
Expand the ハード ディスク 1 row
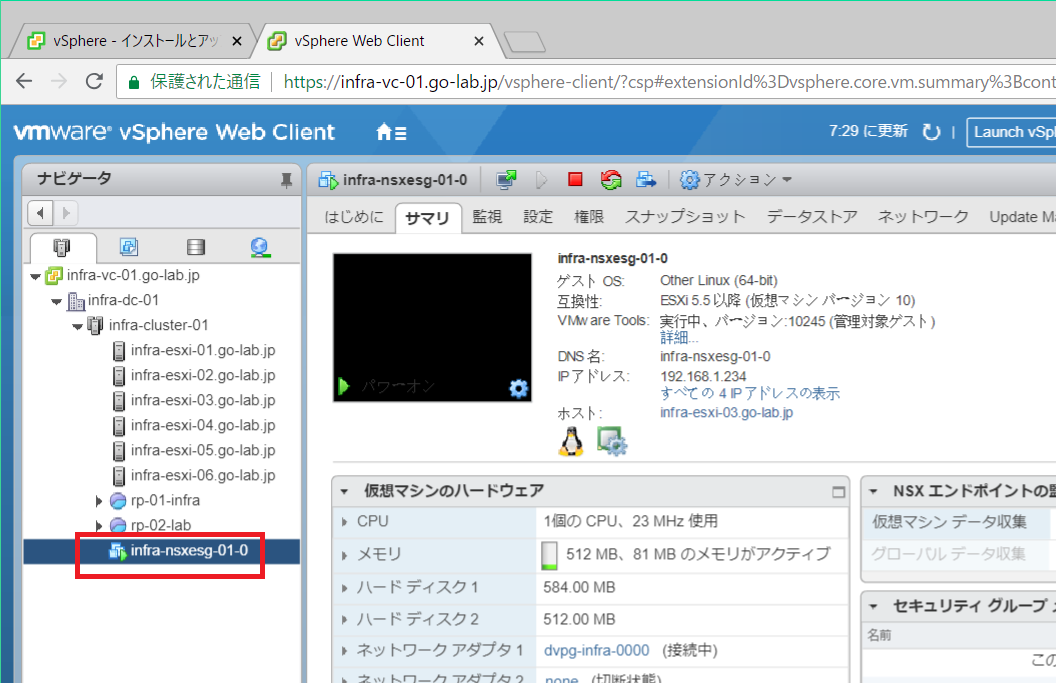(x=344, y=587)
